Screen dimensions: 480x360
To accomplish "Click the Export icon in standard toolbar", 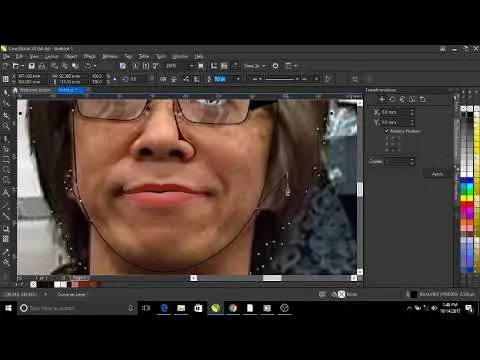I will tap(145, 66).
